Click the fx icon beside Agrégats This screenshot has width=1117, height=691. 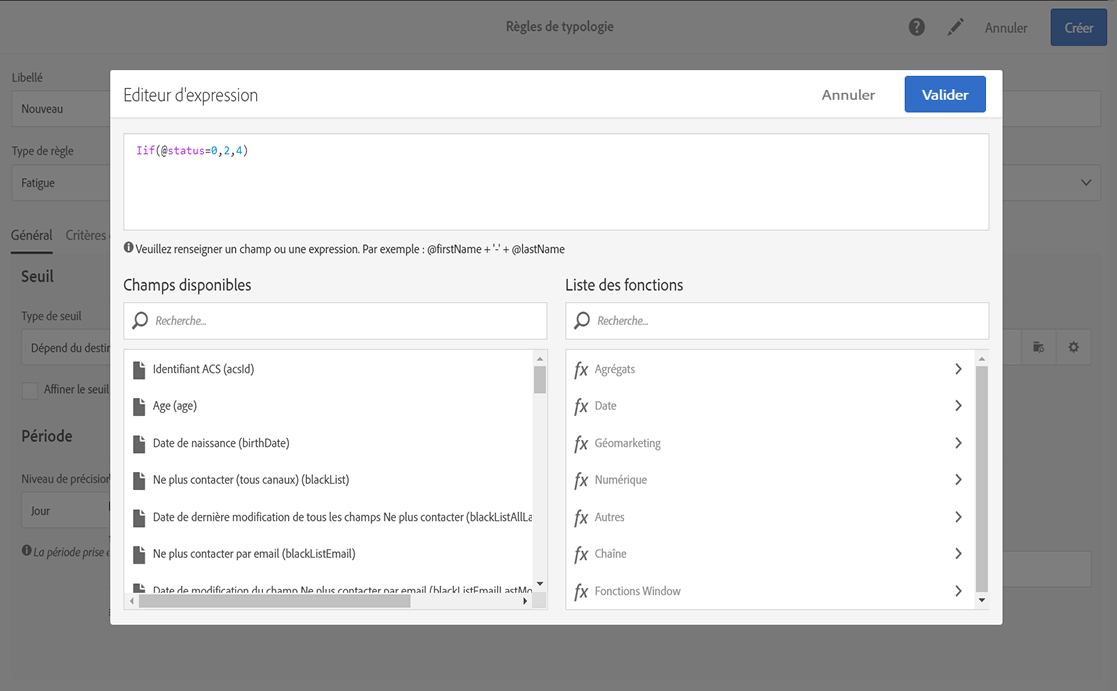[x=581, y=370]
